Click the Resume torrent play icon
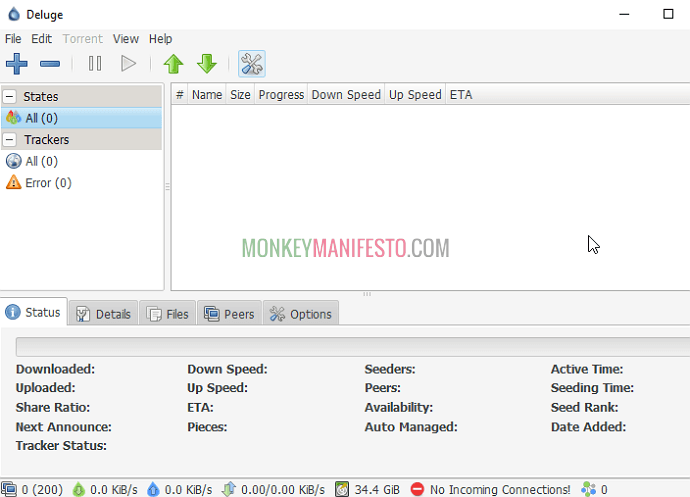This screenshot has height=497, width=690. (x=128, y=64)
